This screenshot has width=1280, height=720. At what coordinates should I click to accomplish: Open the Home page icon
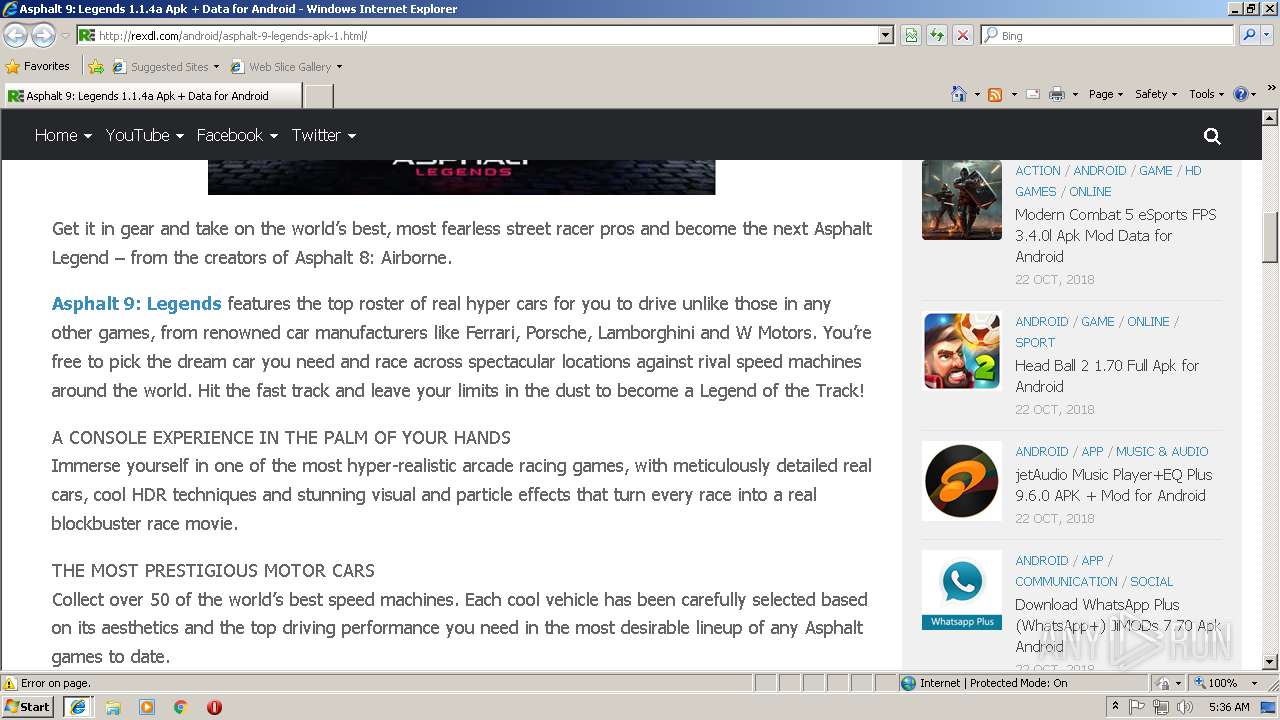959,94
